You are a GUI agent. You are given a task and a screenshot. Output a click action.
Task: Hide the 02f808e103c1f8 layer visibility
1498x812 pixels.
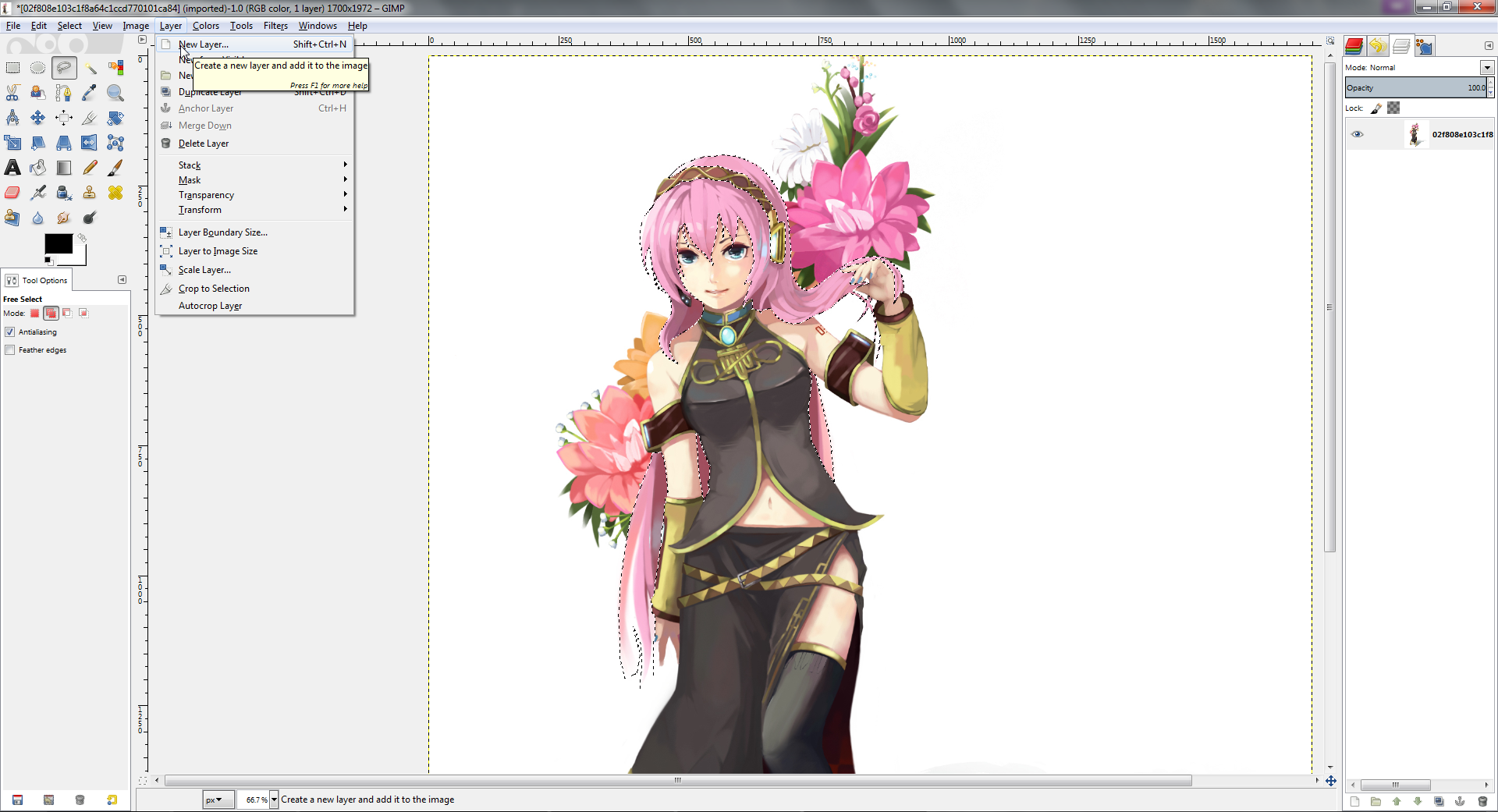tap(1358, 134)
